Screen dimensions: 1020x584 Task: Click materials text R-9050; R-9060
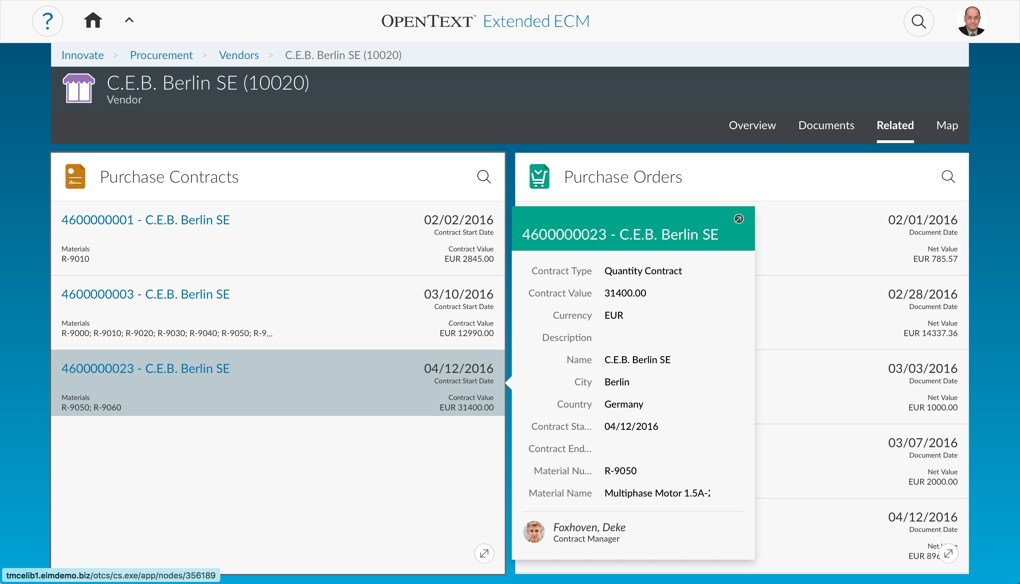point(91,408)
